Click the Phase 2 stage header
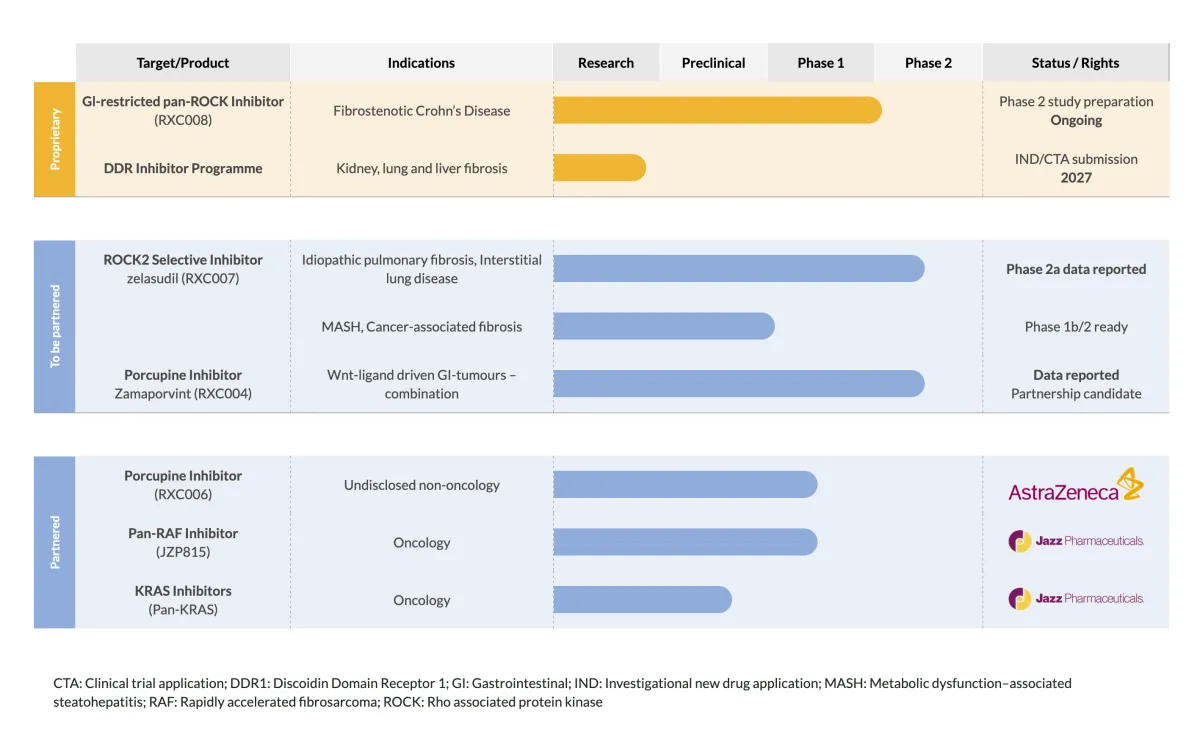Screen dimensions: 1200x752 [928, 62]
